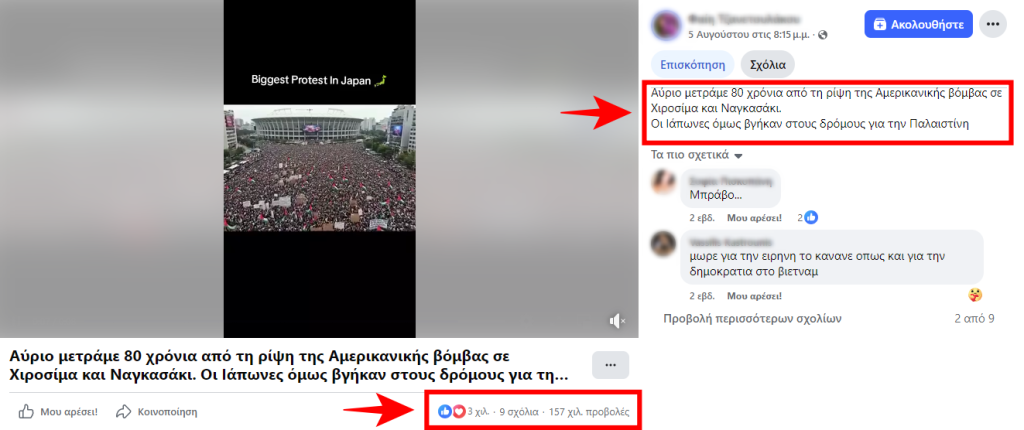This screenshot has width=1024, height=430.
Task: Open the first commenter's avatar
Action: click(x=663, y=181)
